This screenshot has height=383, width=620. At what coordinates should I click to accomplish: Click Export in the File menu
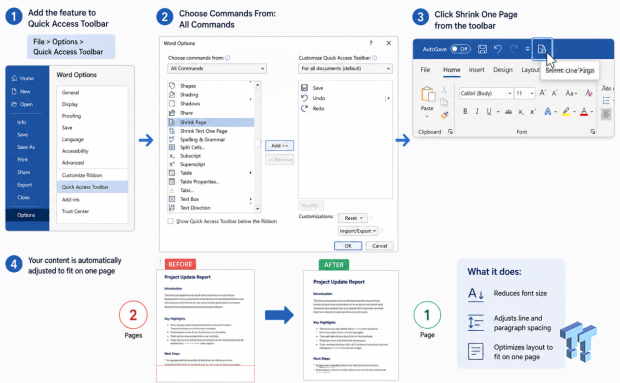click(x=24, y=185)
